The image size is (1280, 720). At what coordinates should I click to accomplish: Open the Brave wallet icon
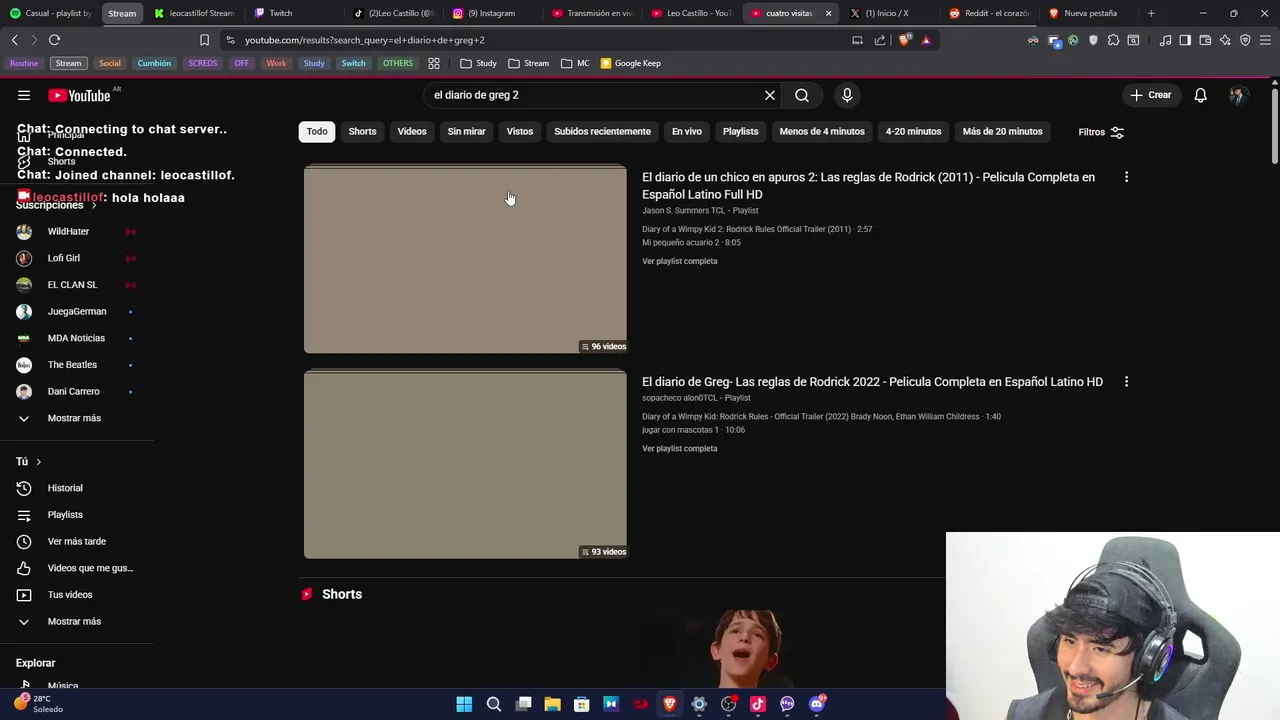click(x=1205, y=40)
